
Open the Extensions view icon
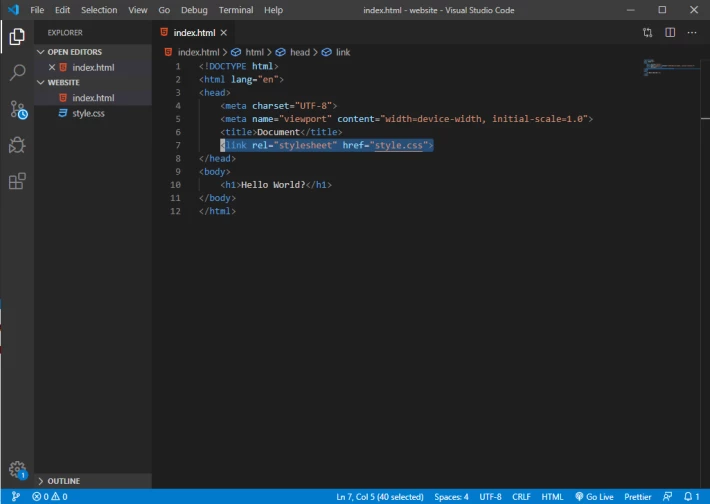coord(17,181)
